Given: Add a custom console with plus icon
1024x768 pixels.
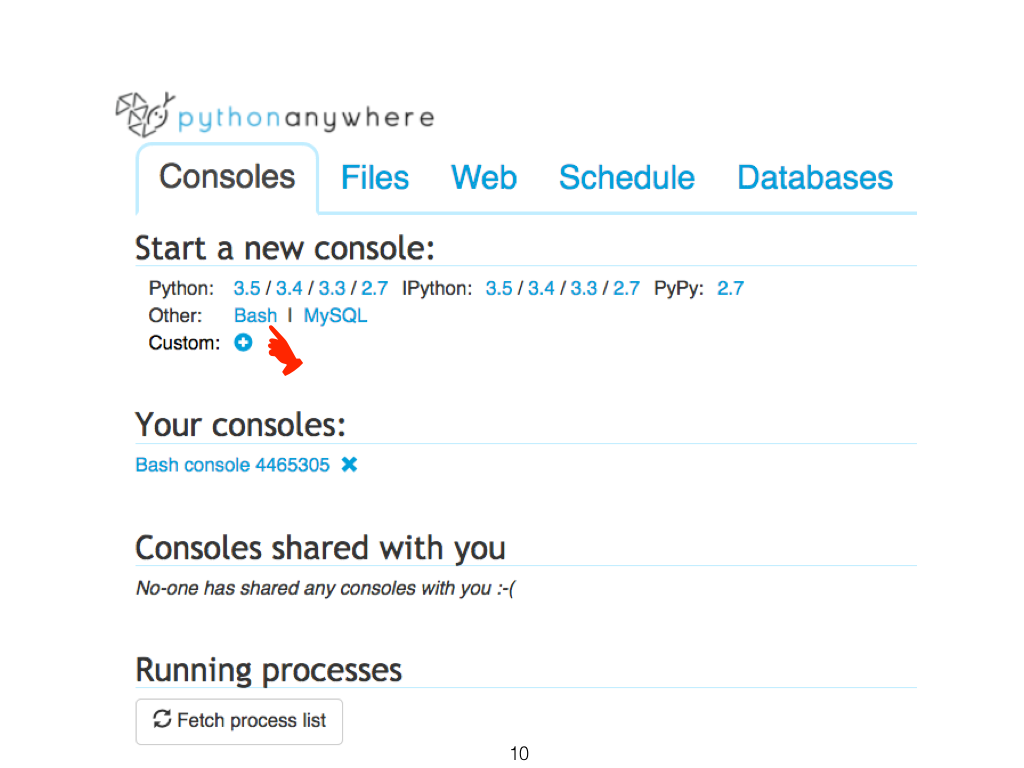Looking at the screenshot, I should tap(243, 342).
